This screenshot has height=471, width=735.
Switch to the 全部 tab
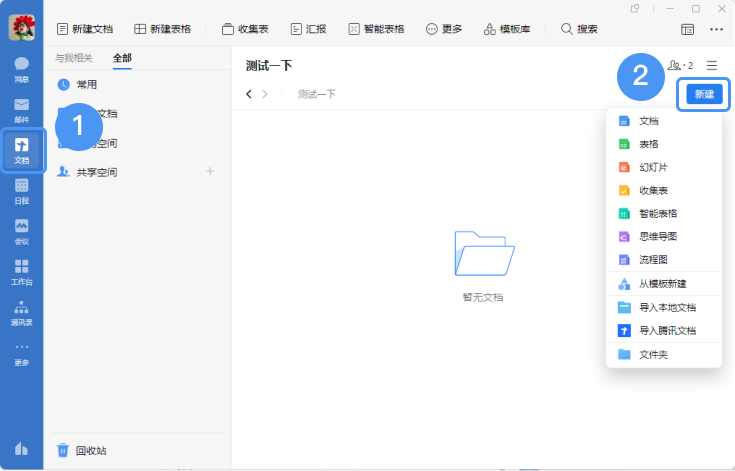click(122, 58)
